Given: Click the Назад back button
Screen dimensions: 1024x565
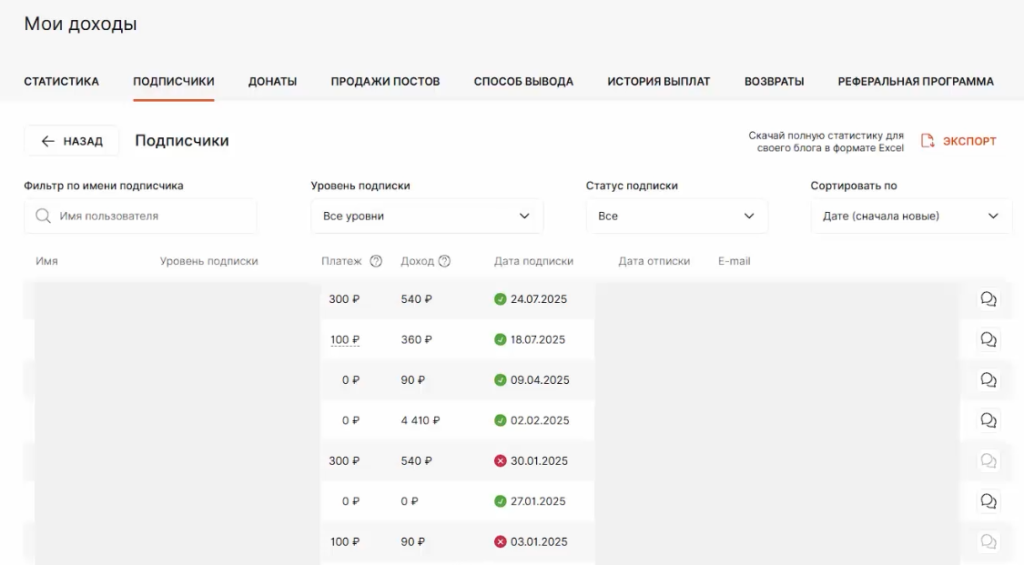Looking at the screenshot, I should click(72, 141).
